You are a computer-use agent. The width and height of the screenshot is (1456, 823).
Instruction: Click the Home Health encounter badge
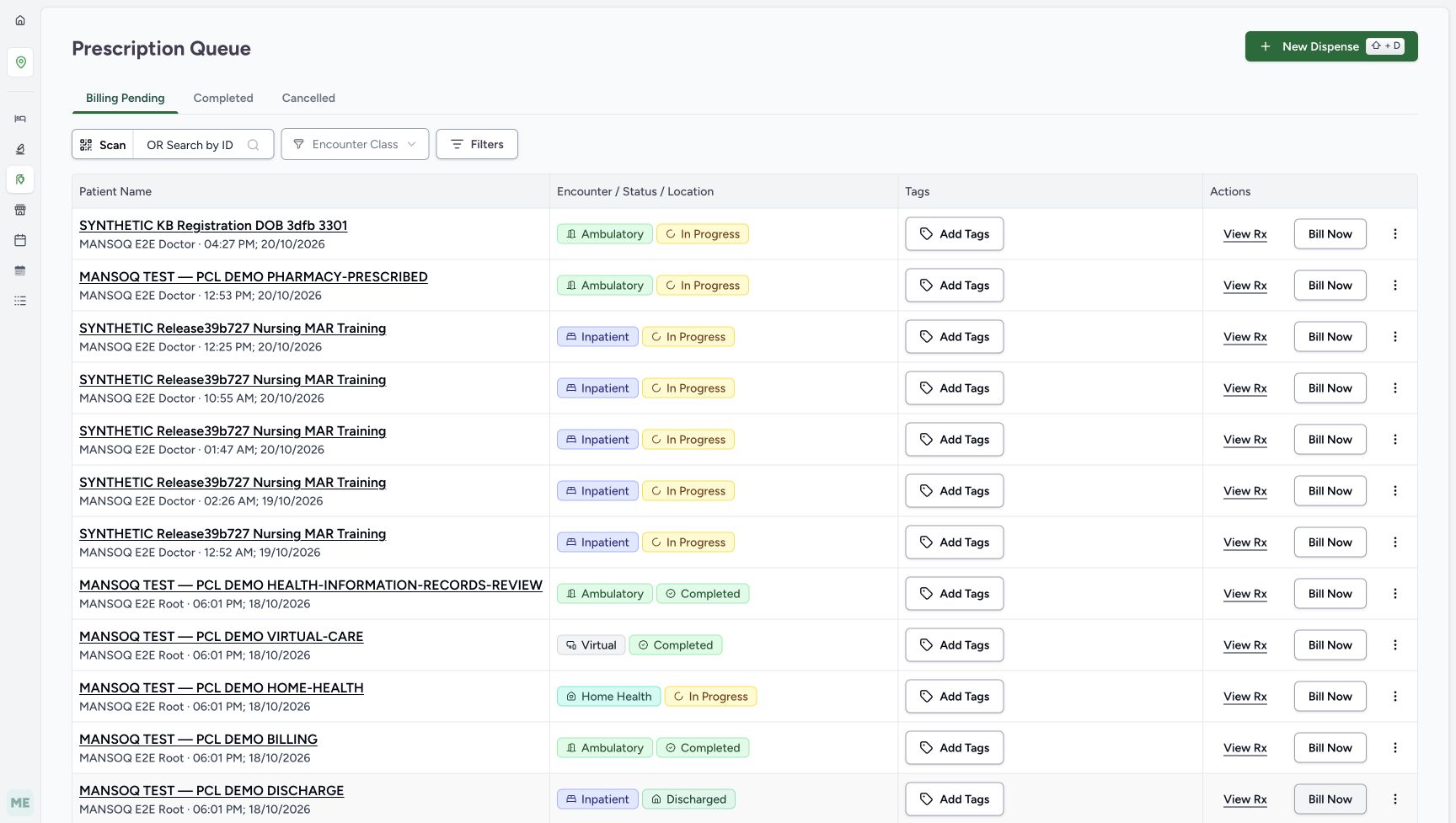pyautogui.click(x=608, y=697)
